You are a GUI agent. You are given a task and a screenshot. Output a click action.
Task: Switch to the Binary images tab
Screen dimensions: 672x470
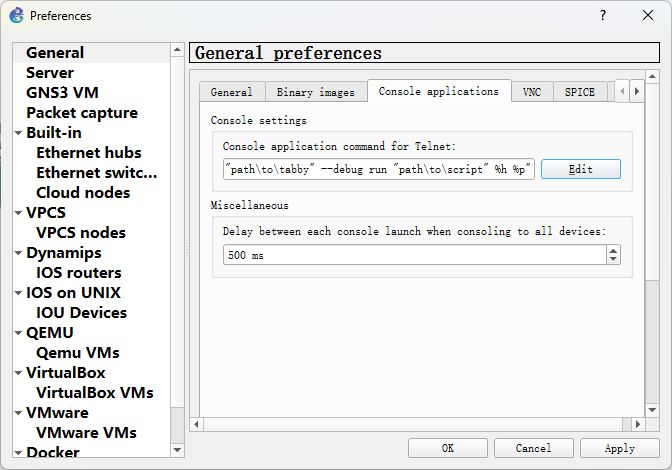pos(315,92)
